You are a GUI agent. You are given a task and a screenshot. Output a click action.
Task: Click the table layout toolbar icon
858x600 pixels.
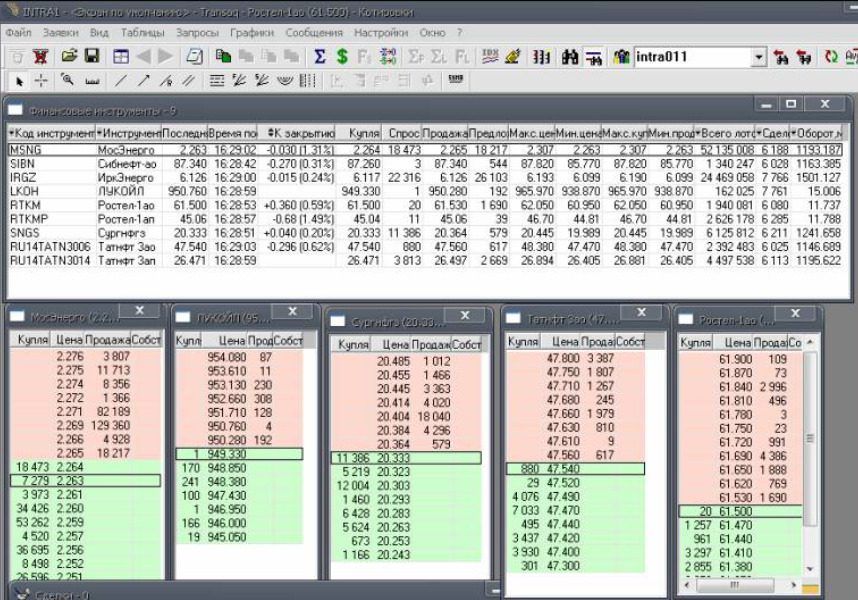[x=120, y=56]
